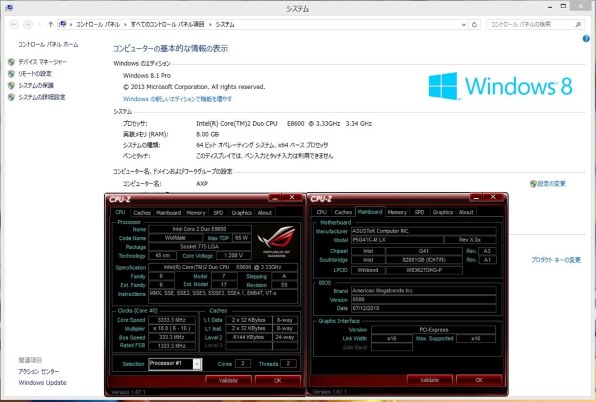
Task: Click the address bar computer icon
Action: point(63,24)
